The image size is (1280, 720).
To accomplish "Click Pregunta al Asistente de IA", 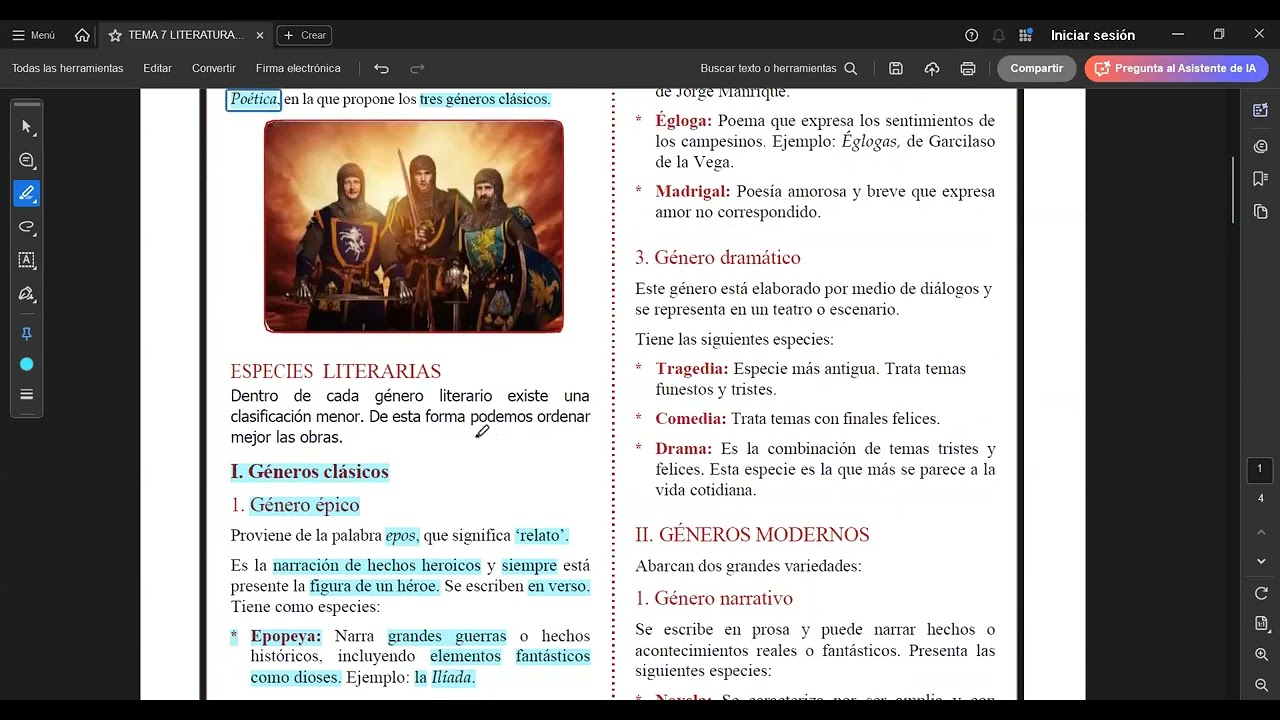I will tap(1176, 68).
